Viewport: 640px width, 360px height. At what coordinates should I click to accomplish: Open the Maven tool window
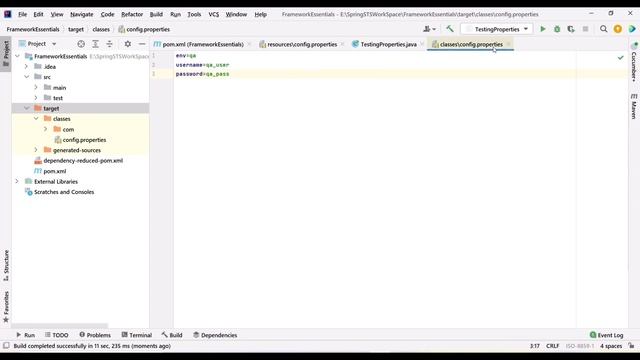(x=633, y=106)
